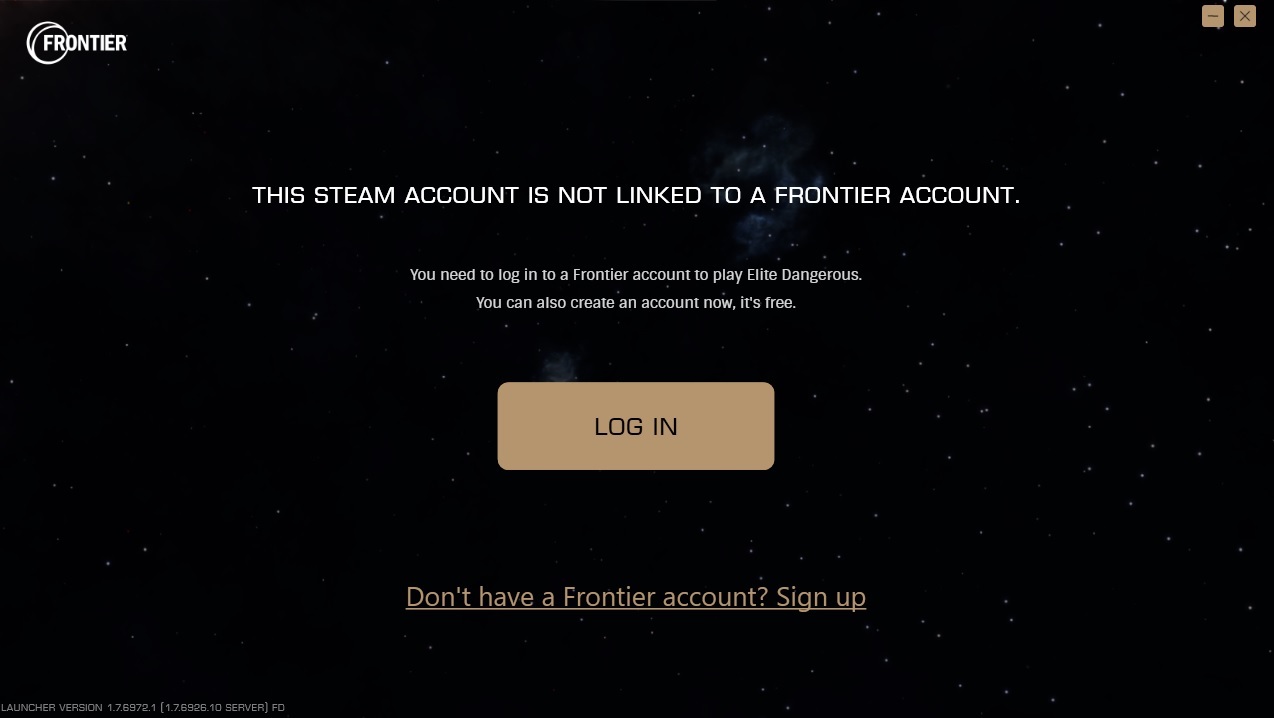Screen dimensions: 1274x718
Task: Open the Frontier account sign up link
Action: pyautogui.click(x=636, y=597)
